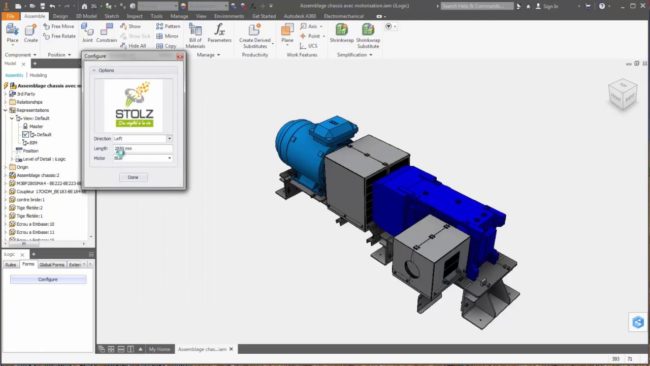Image resolution: width=650 pixels, height=366 pixels.
Task: Select the Mirror tool
Action: click(x=167, y=36)
